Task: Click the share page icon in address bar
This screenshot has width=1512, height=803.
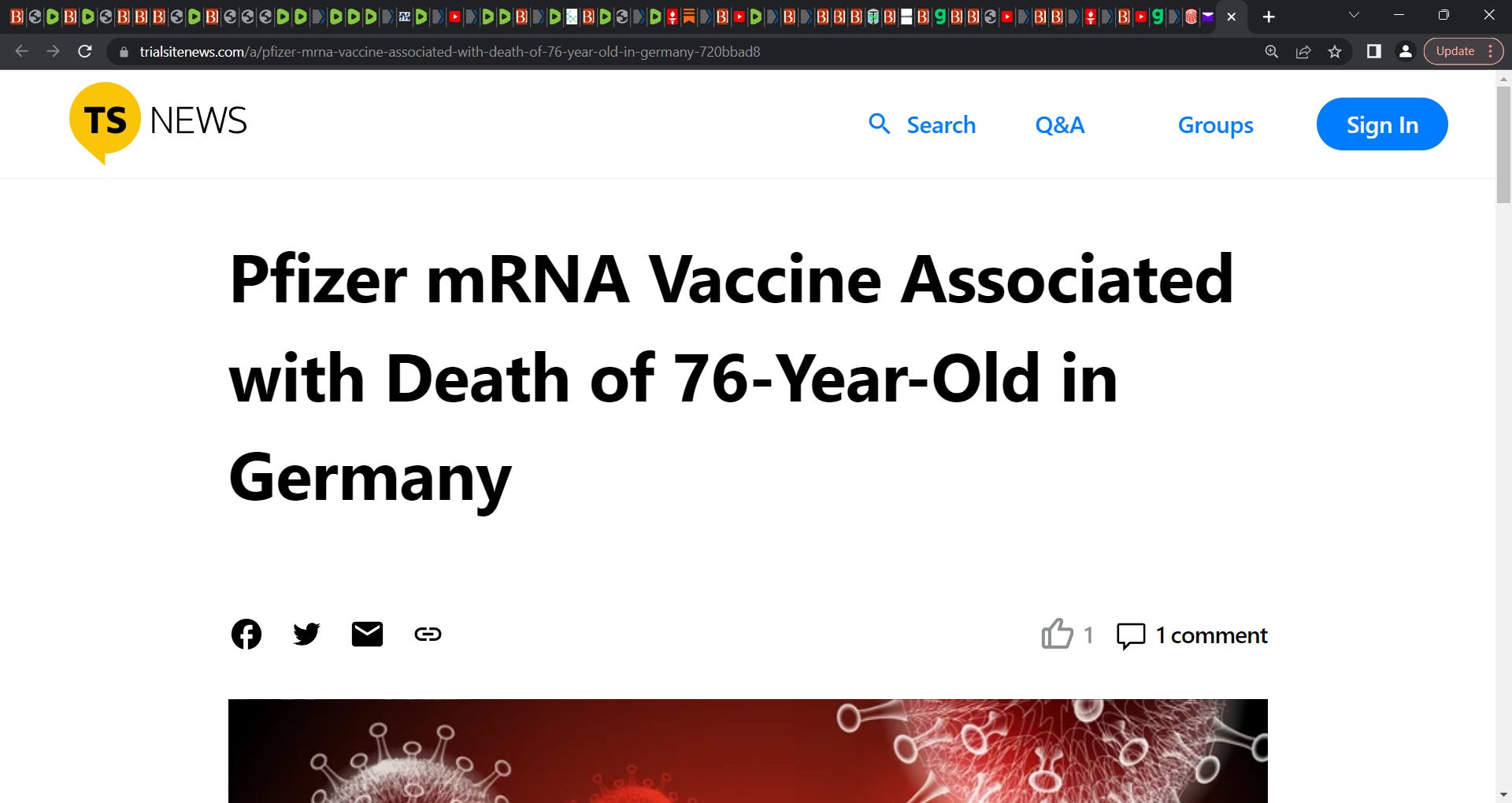Action: tap(1303, 52)
